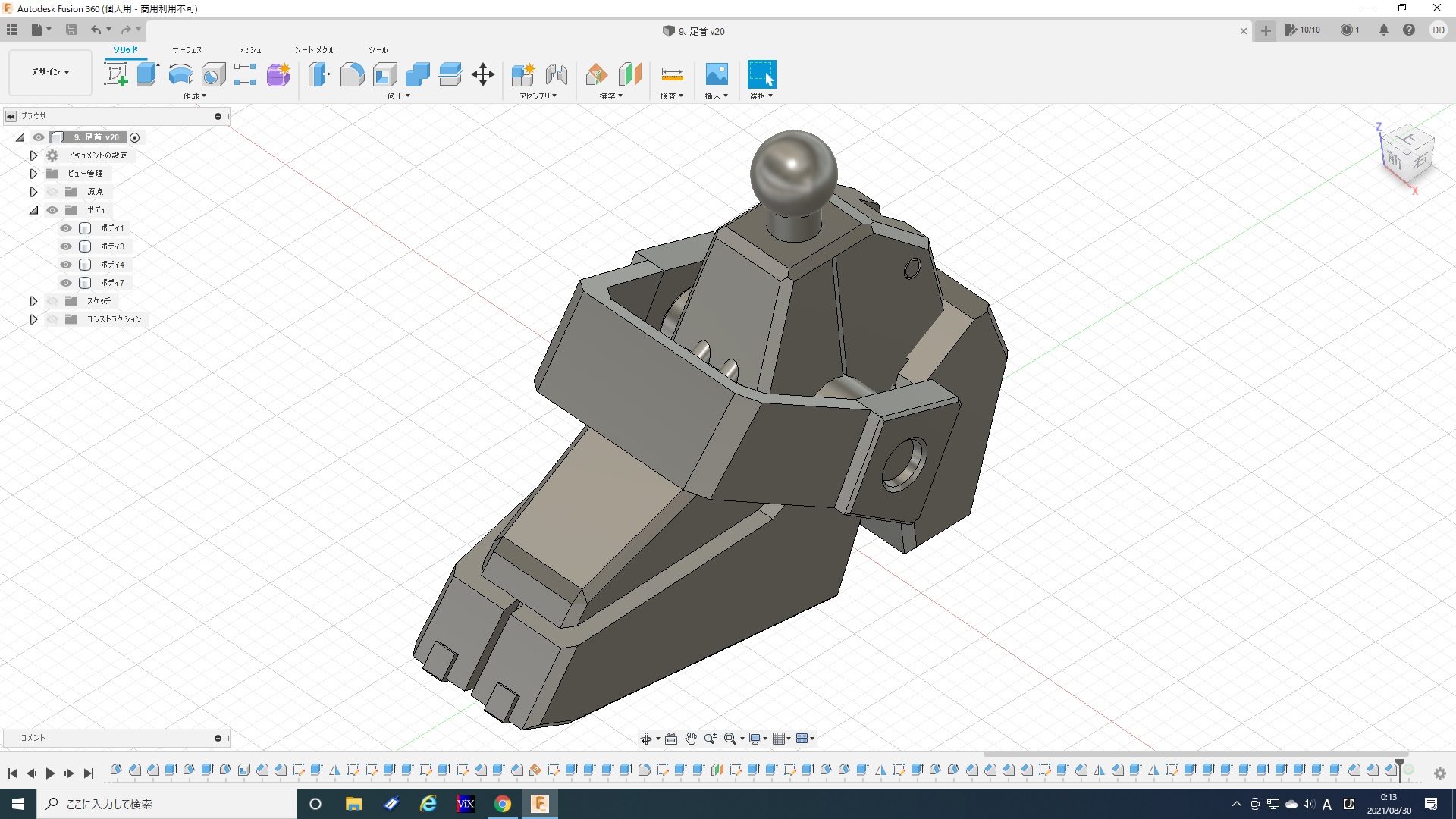
Task: Expand the コンストラクション folder
Action: tap(33, 319)
